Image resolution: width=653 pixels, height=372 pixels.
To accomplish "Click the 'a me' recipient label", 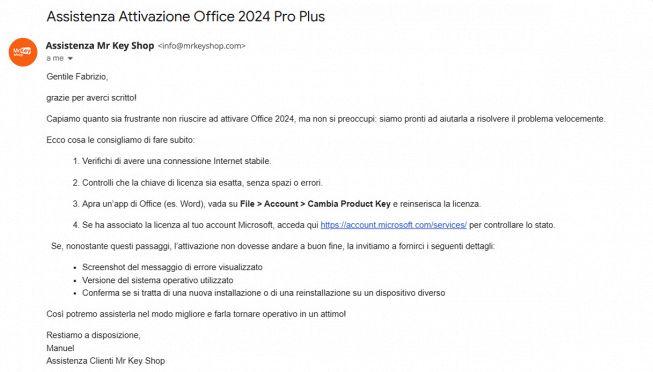I will [x=55, y=58].
